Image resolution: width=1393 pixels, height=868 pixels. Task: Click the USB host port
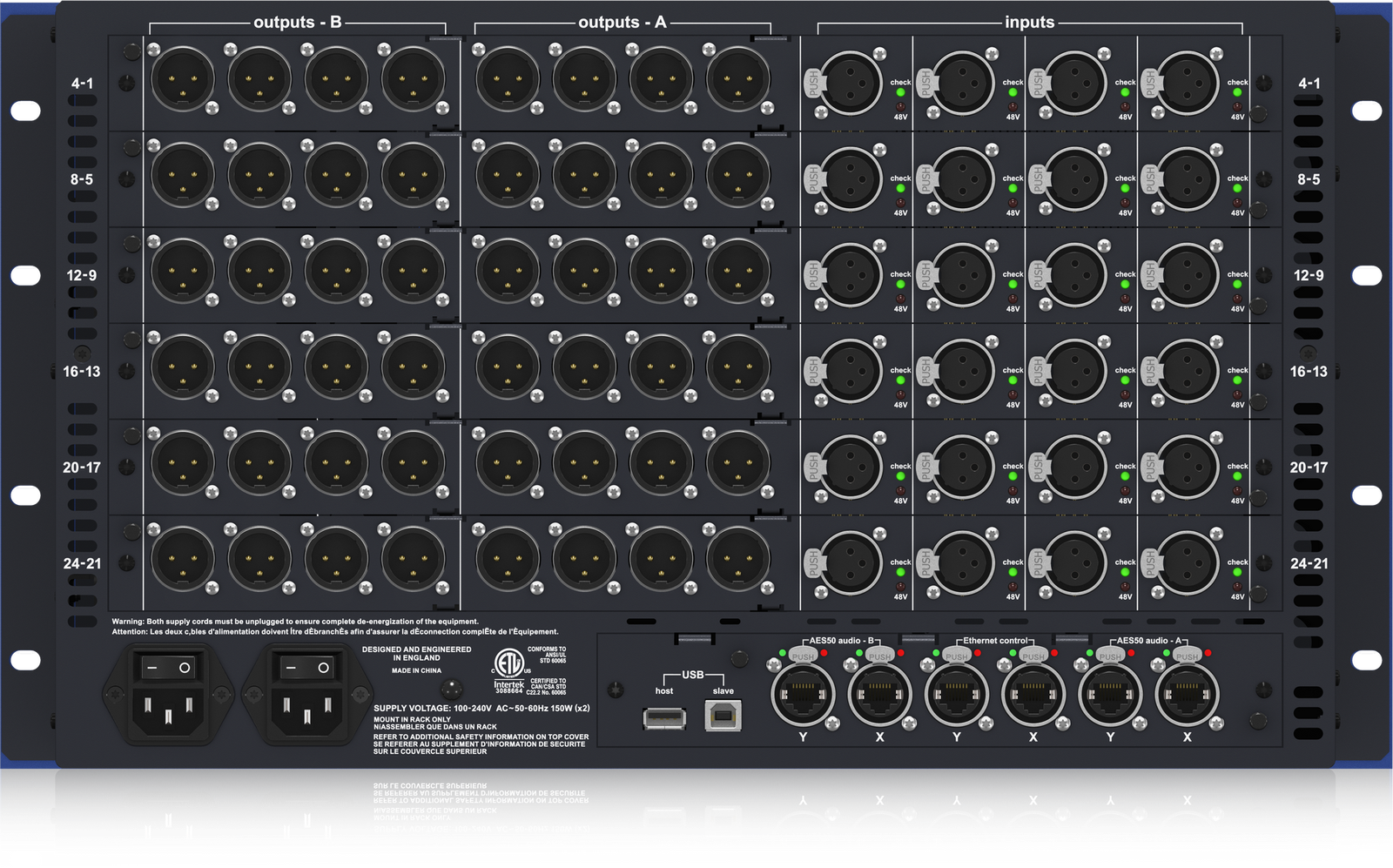664,718
